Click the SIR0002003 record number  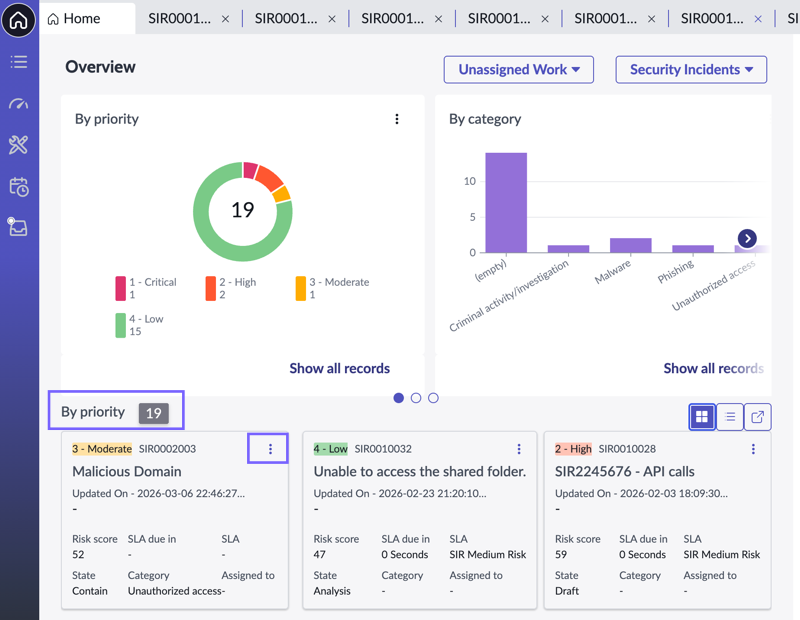167,449
